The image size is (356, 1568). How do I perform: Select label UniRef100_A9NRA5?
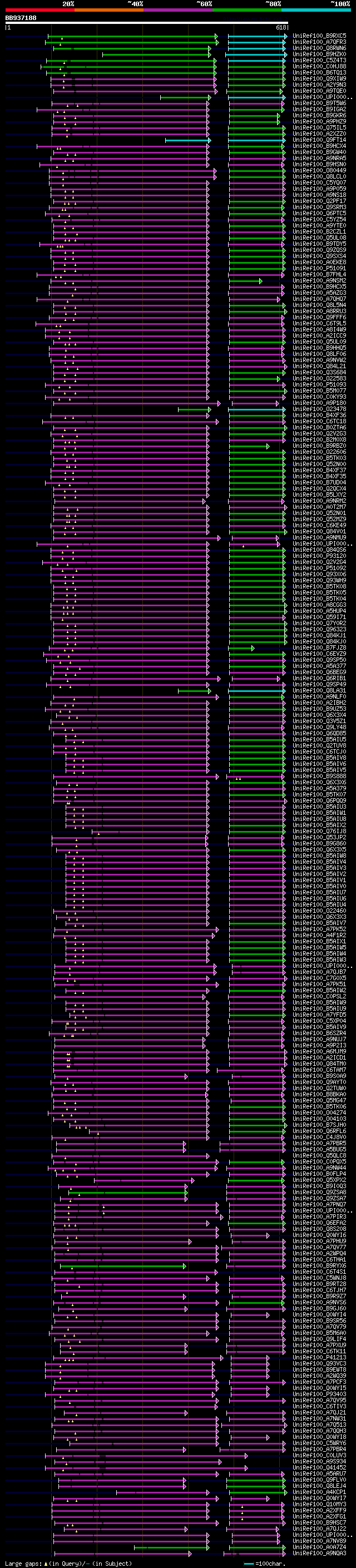pyautogui.click(x=319, y=159)
